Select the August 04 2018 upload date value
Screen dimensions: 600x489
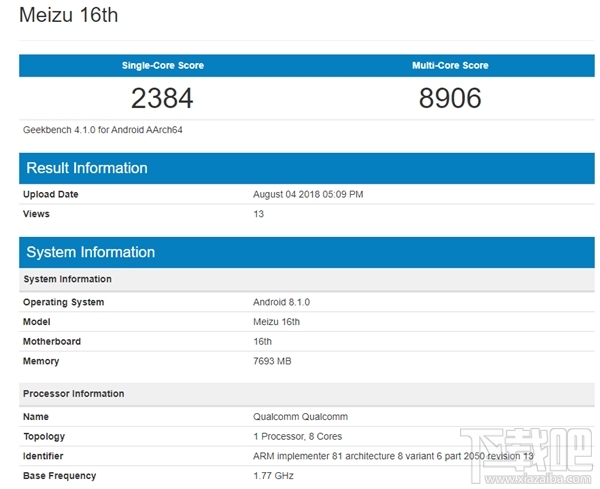pyautogui.click(x=308, y=195)
